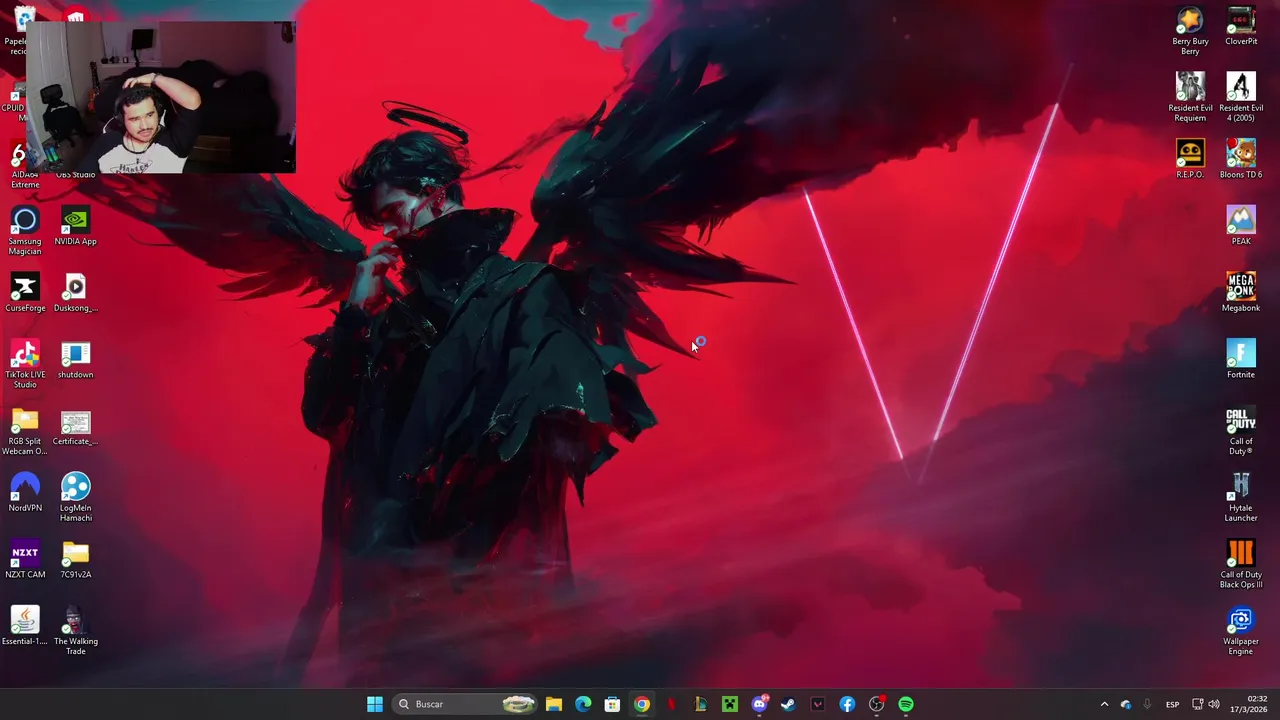Launch Microsoft Edge from the taskbar
This screenshot has height=720, width=1280.
click(583, 704)
